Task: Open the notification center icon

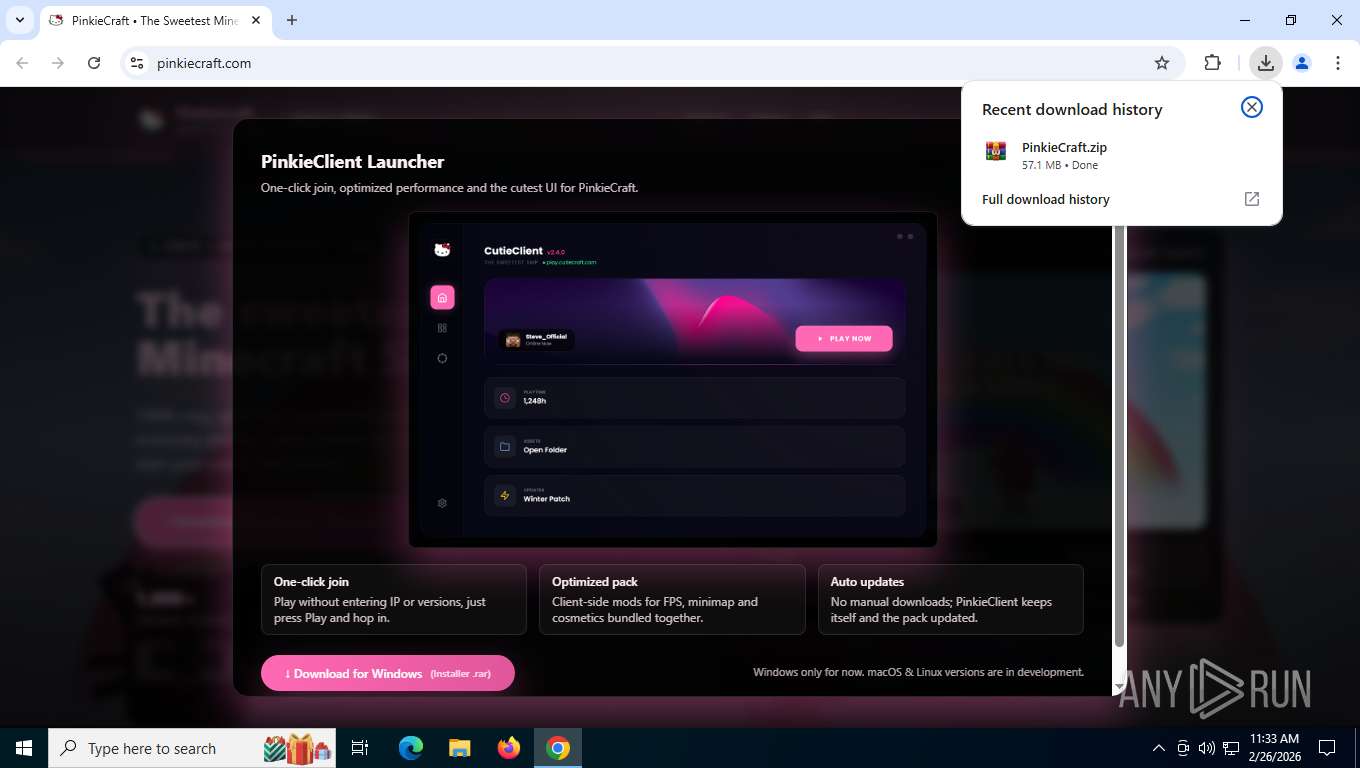Action: click(x=1327, y=748)
